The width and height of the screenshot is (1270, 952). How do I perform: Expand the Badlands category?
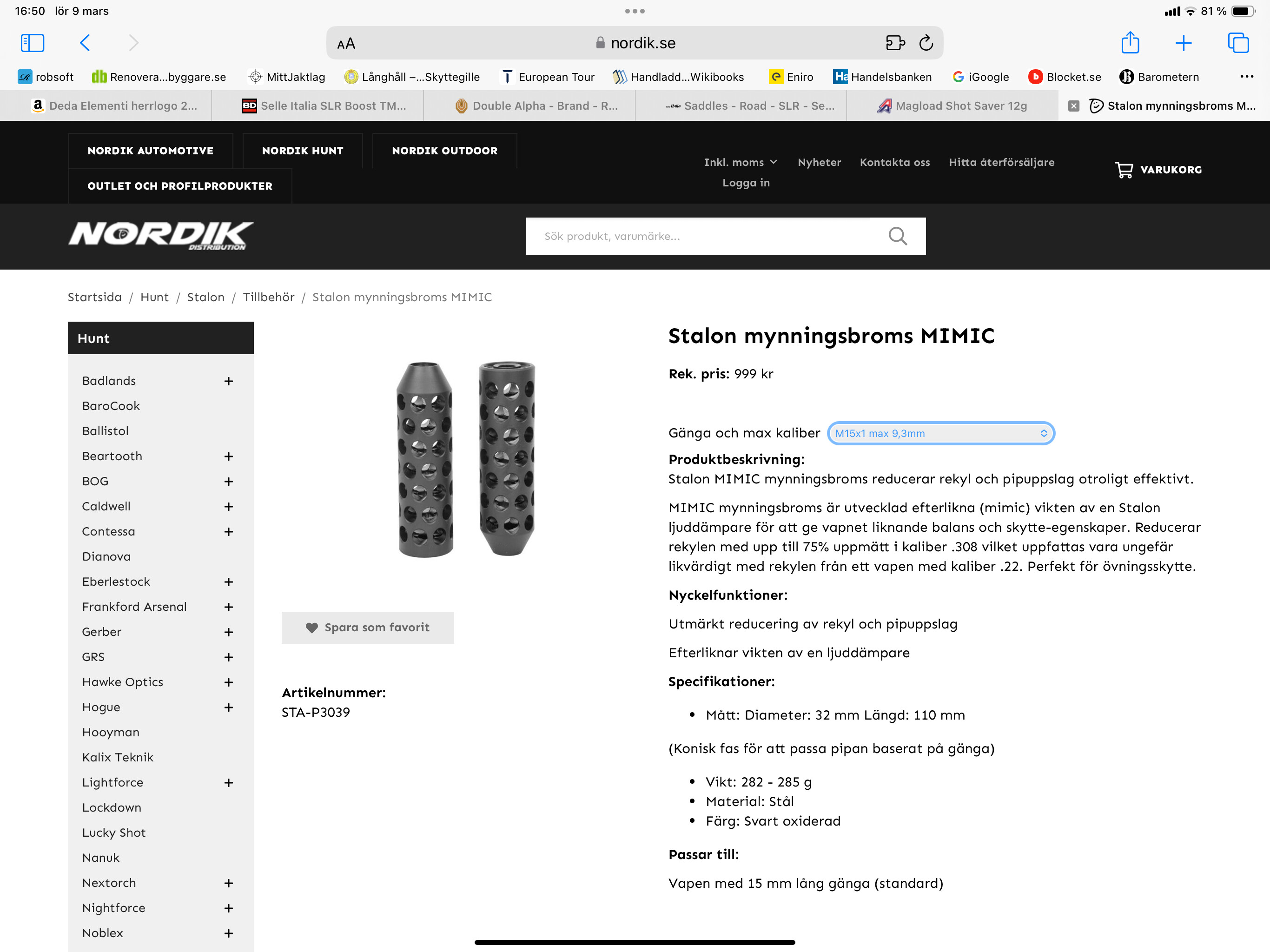coord(229,381)
